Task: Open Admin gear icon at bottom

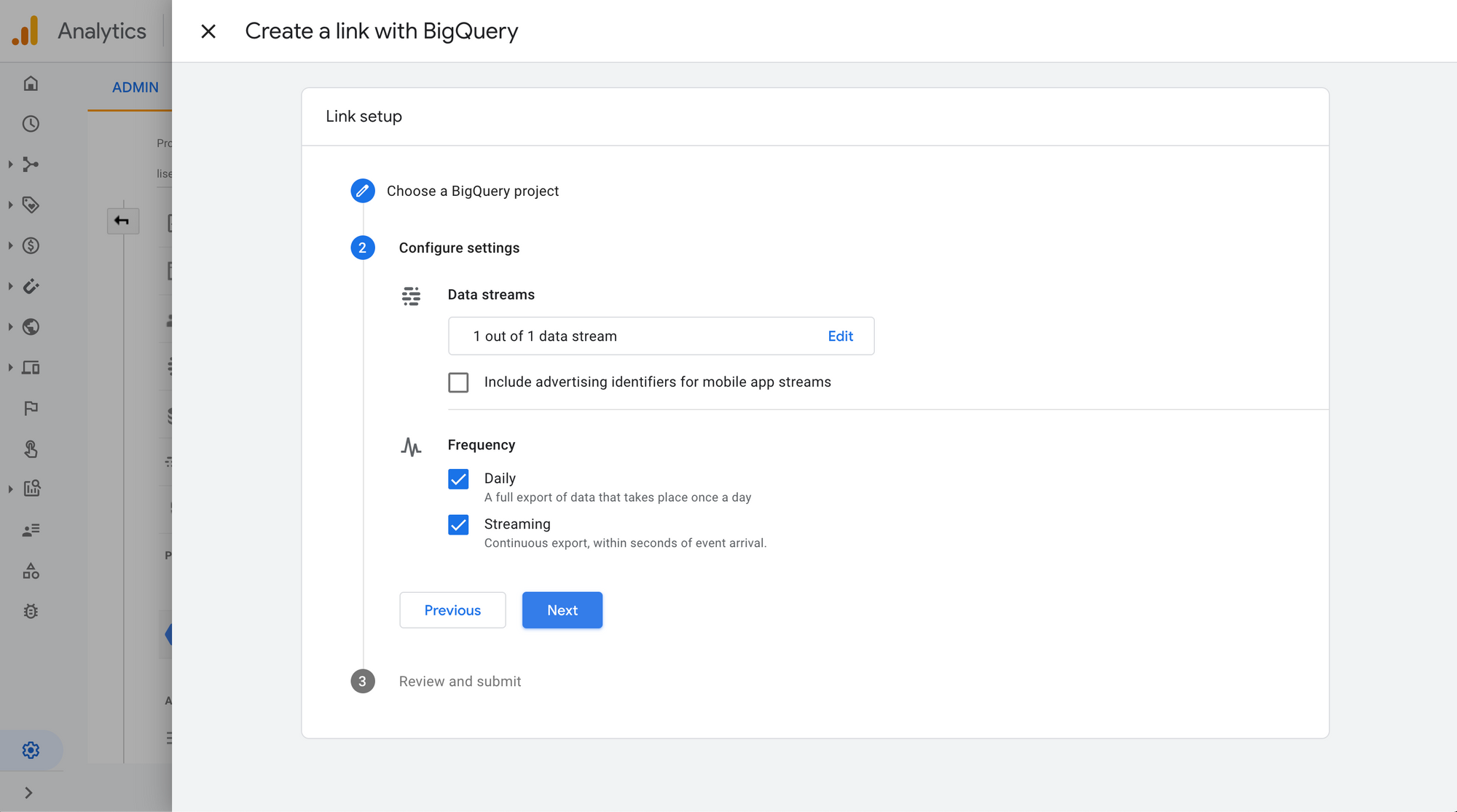Action: (x=31, y=750)
